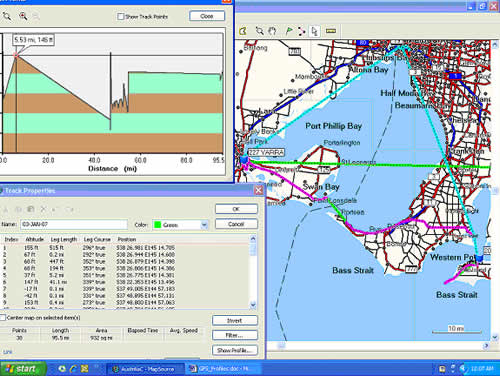Click the Port Phillip Bay label on map
500x376 pixels.
click(333, 126)
